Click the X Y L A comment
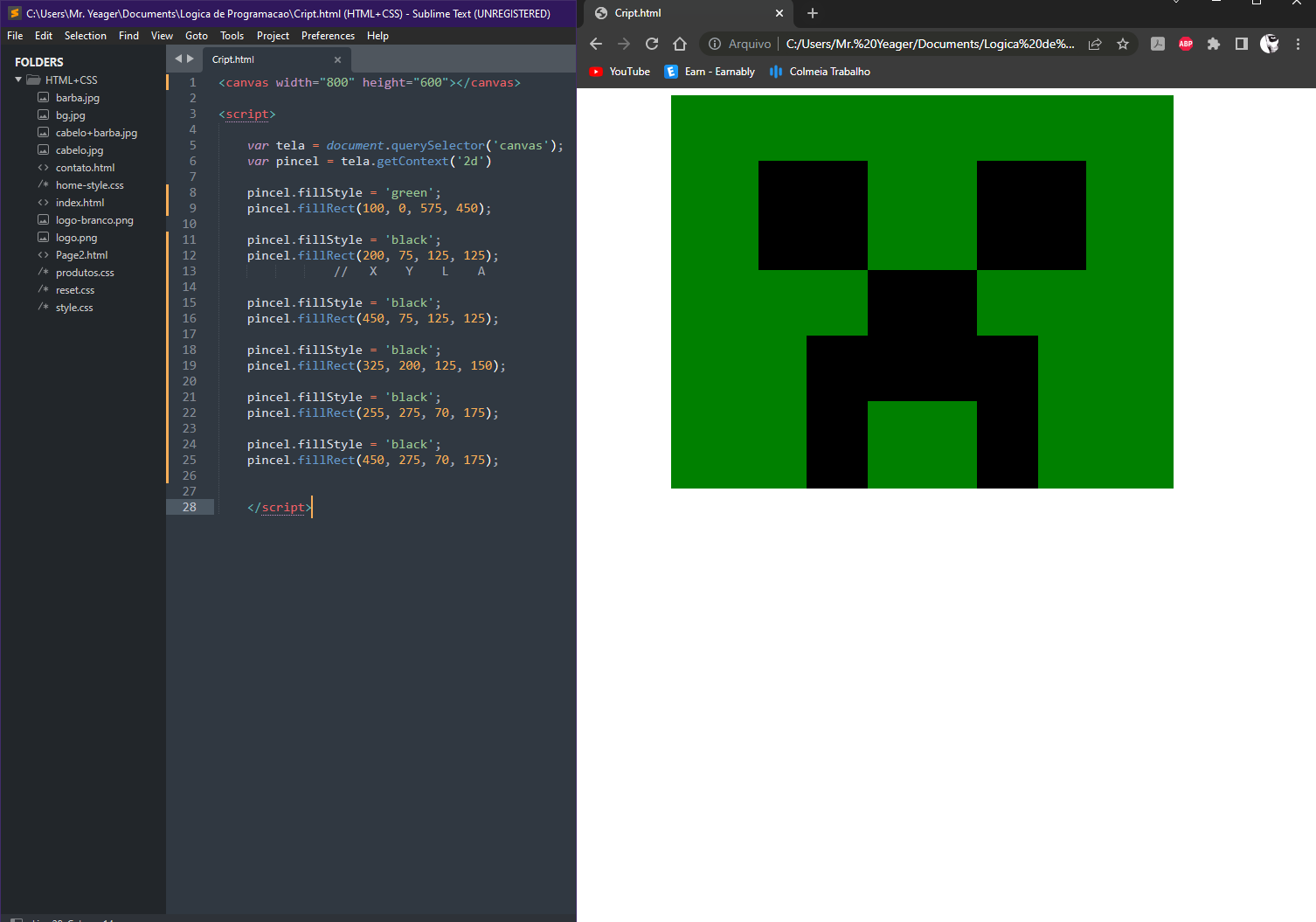 tap(410, 271)
